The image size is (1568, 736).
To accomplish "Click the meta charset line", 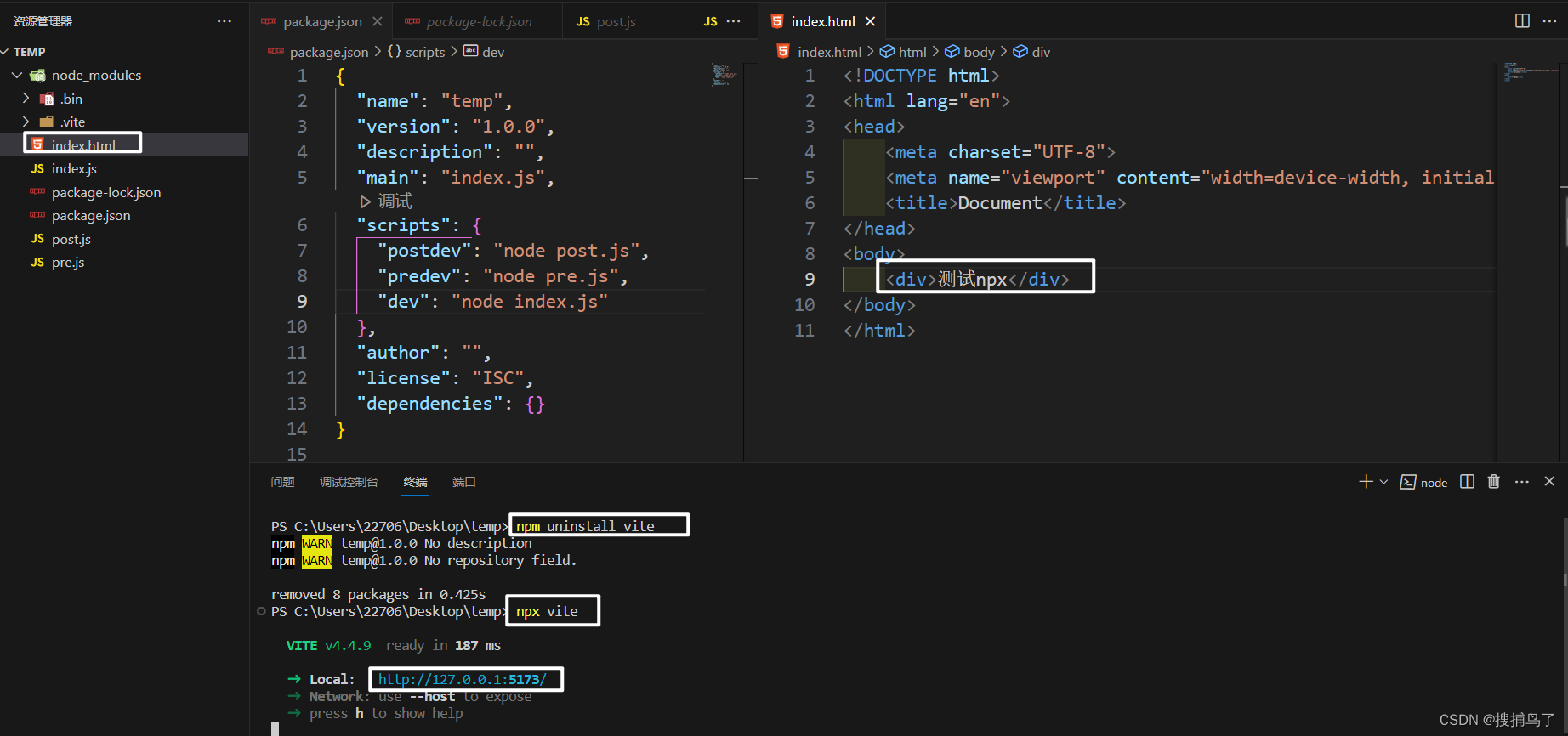I will coord(1000,152).
